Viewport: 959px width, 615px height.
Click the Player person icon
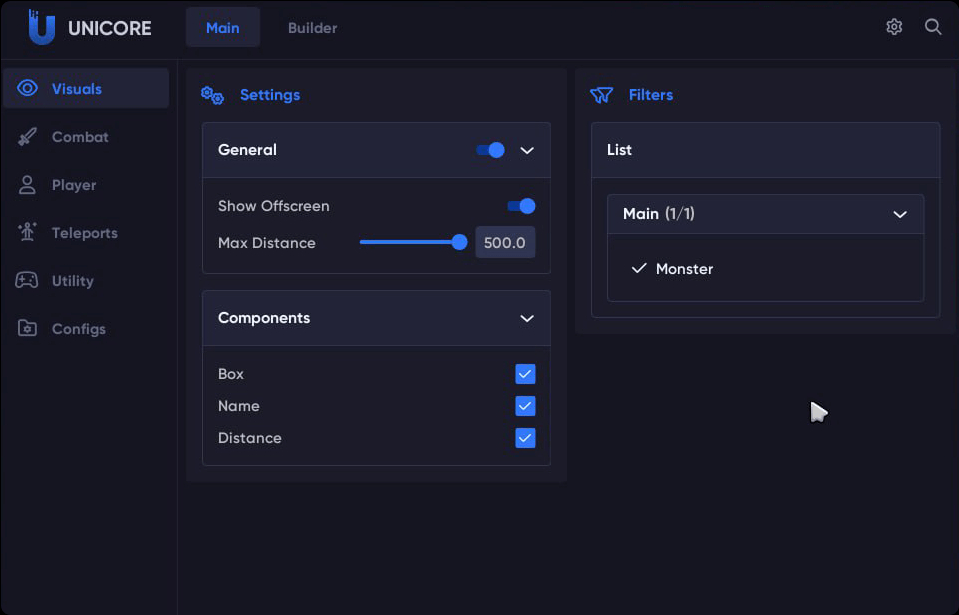tap(28, 184)
